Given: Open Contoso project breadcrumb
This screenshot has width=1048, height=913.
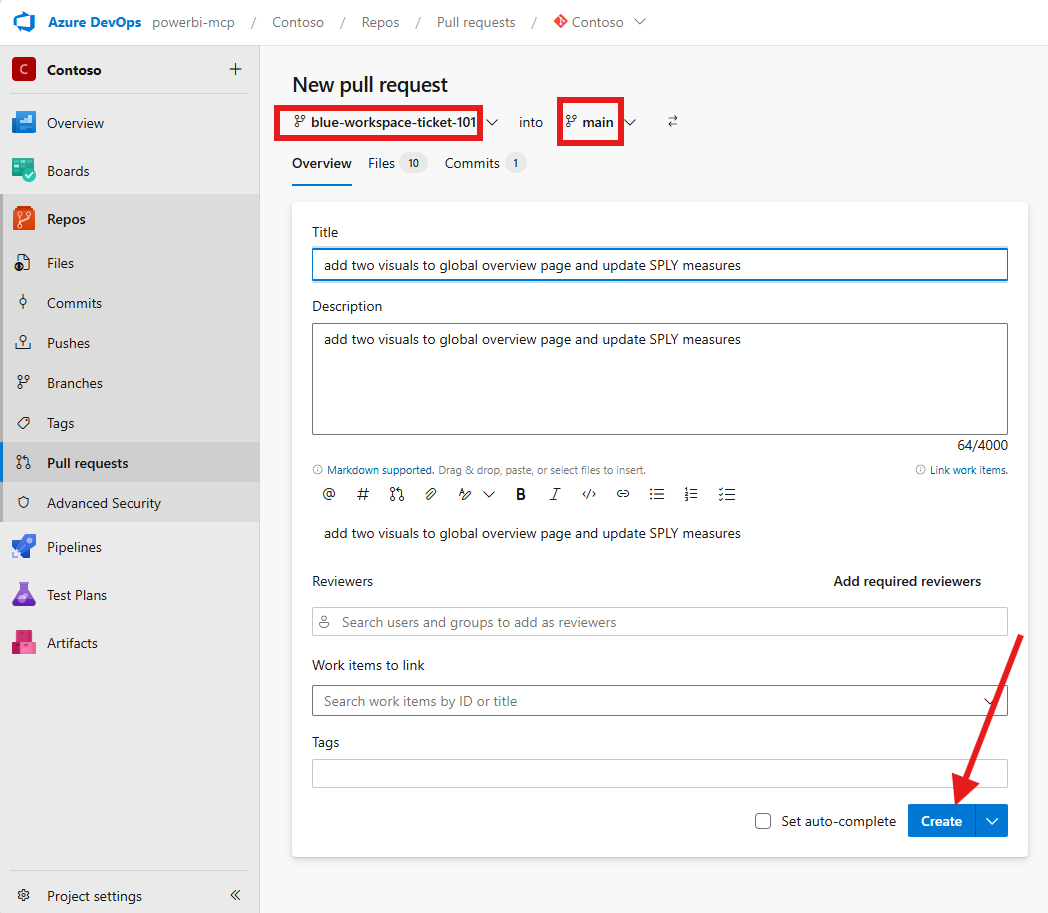Looking at the screenshot, I should tap(297, 23).
